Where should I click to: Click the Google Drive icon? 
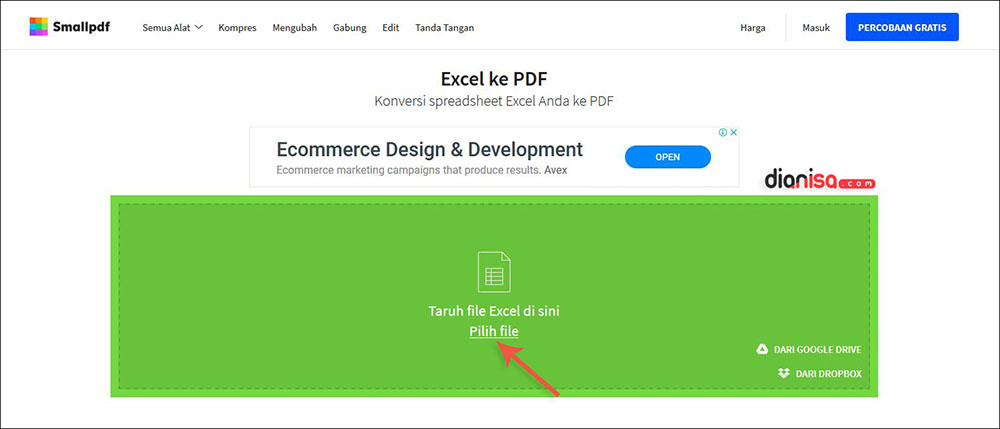(x=761, y=350)
